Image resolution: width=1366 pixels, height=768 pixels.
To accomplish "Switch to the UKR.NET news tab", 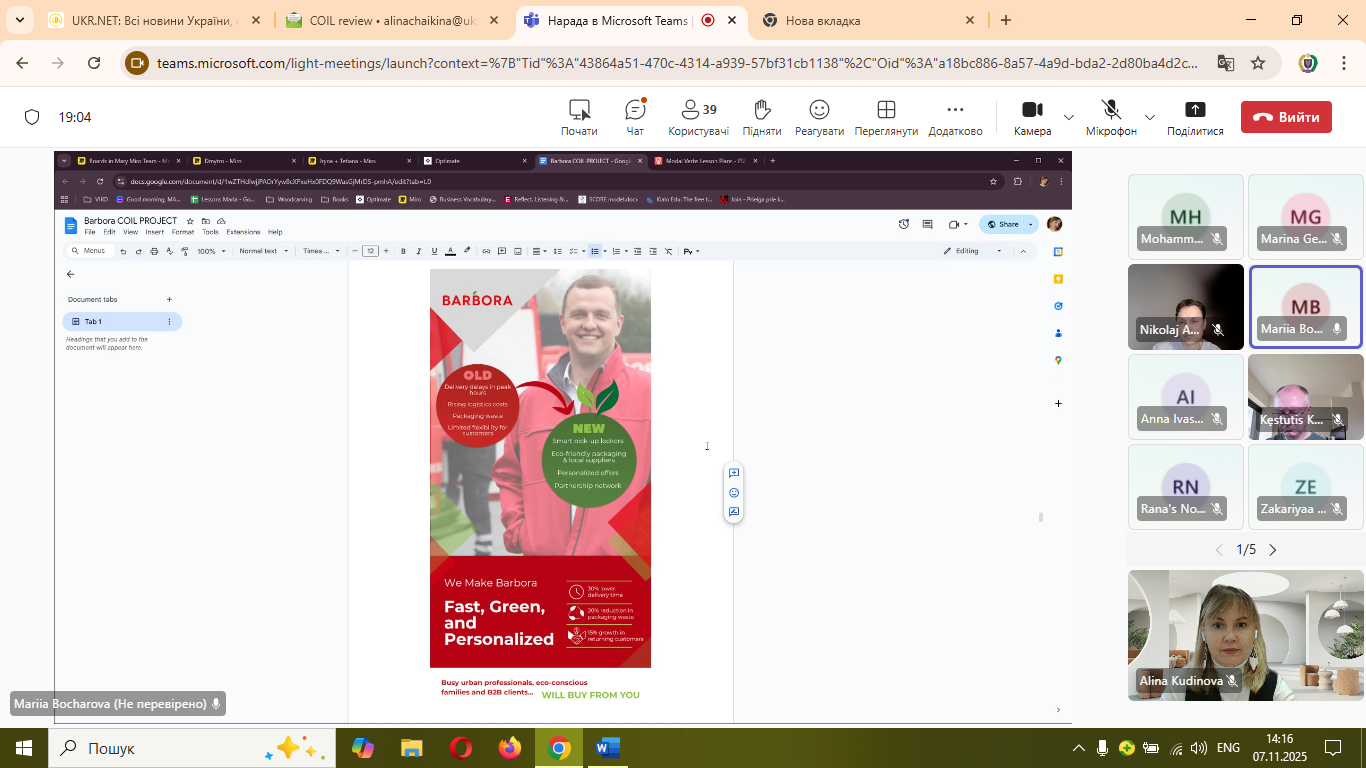I will [x=150, y=20].
